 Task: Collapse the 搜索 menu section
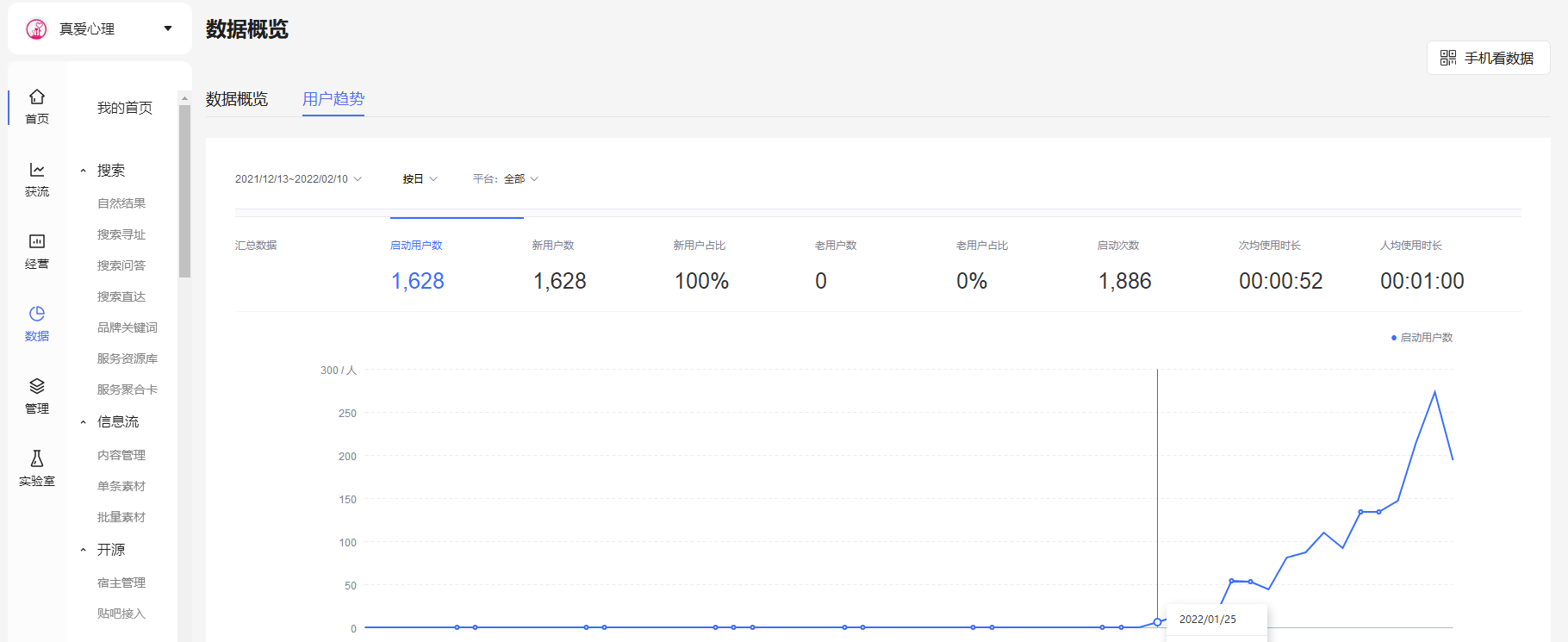coord(84,171)
